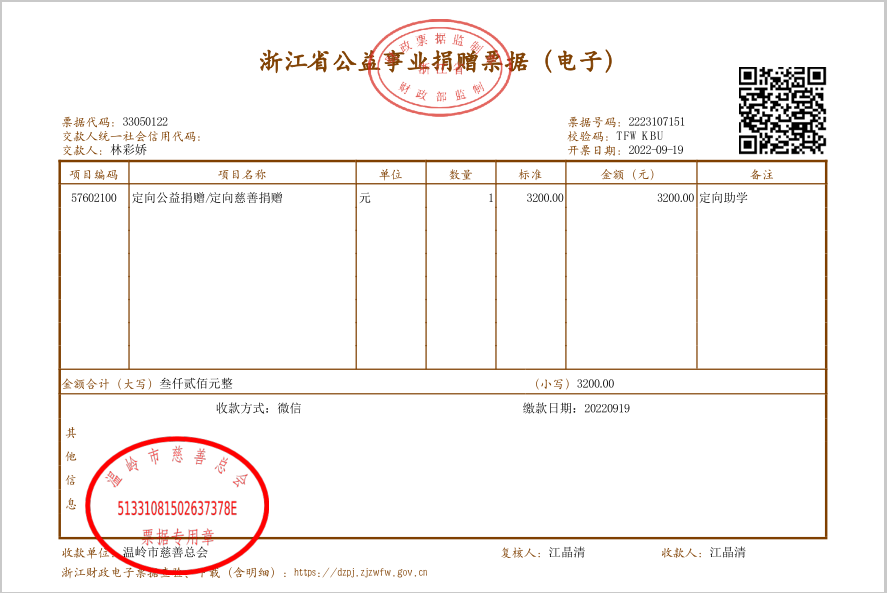Click the 复核人 name 江晶清
The width and height of the screenshot is (887, 593).
tap(567, 553)
